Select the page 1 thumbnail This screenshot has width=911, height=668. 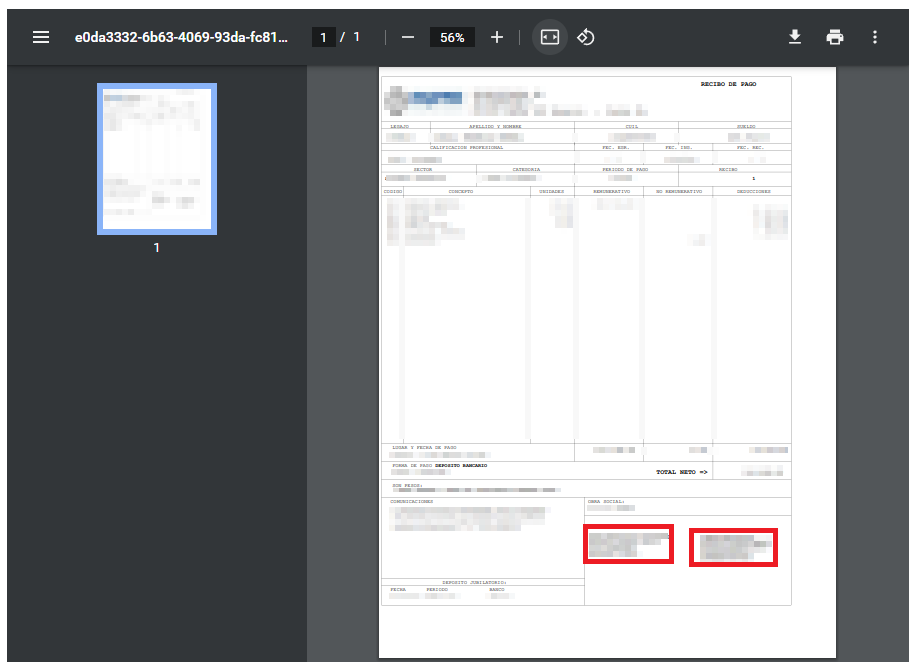point(157,159)
